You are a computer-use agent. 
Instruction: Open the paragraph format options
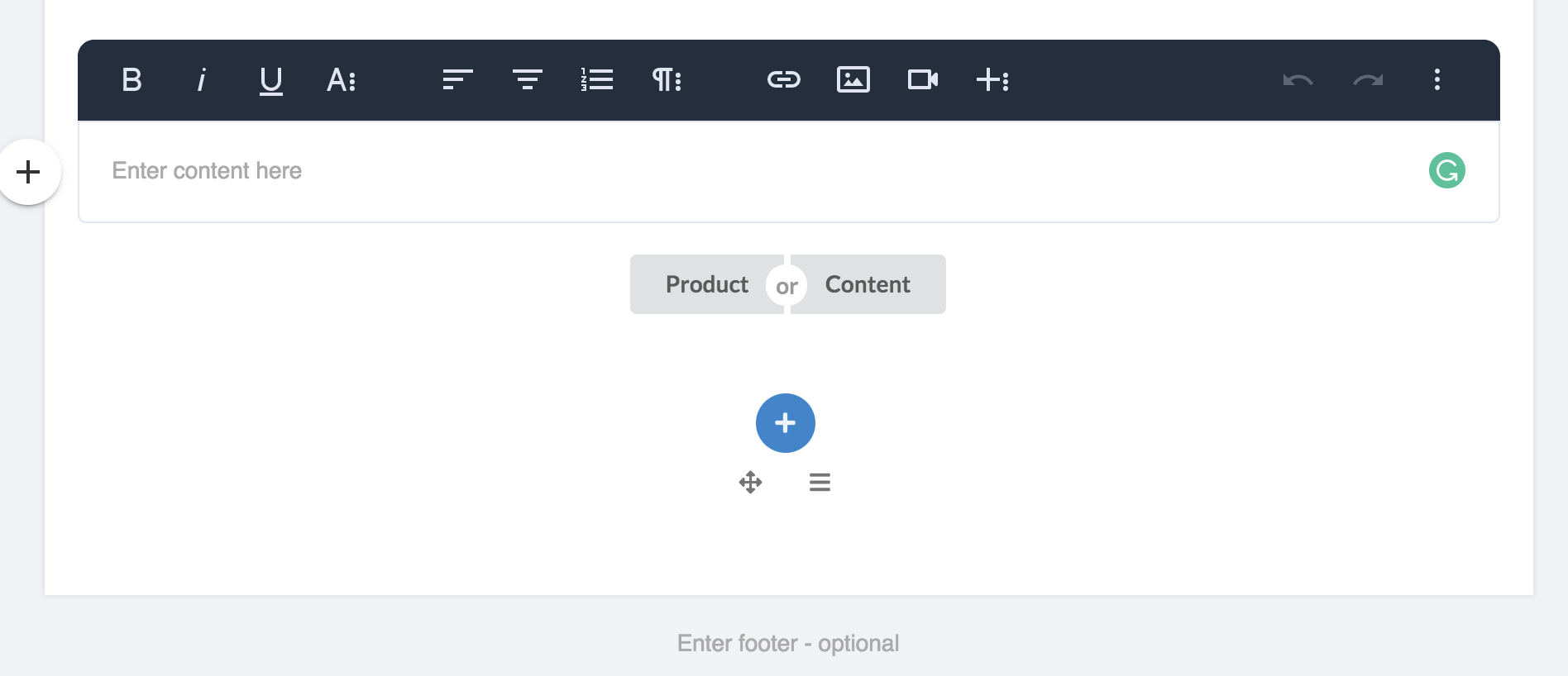point(667,80)
